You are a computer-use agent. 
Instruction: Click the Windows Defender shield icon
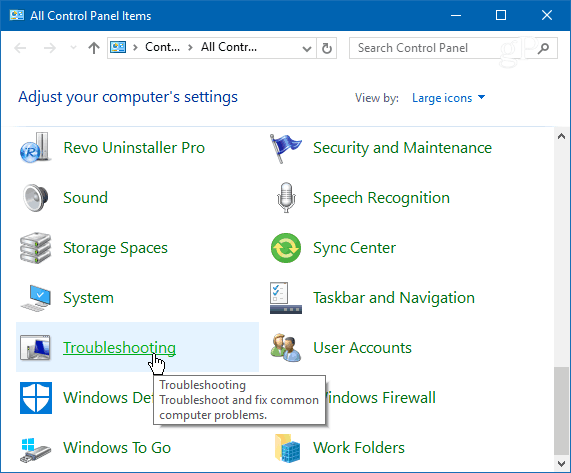36,398
